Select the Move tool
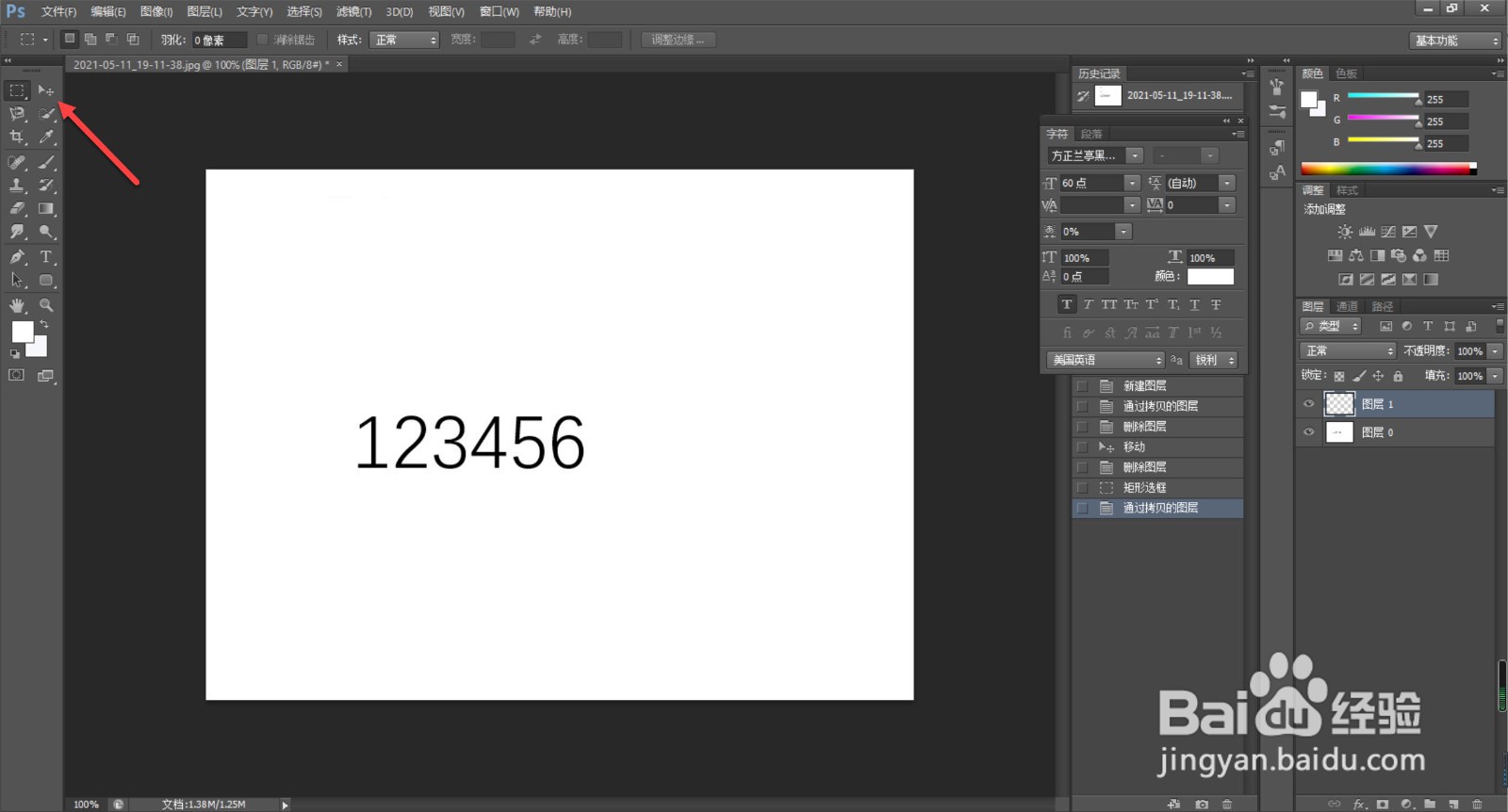This screenshot has width=1508, height=812. (x=46, y=90)
